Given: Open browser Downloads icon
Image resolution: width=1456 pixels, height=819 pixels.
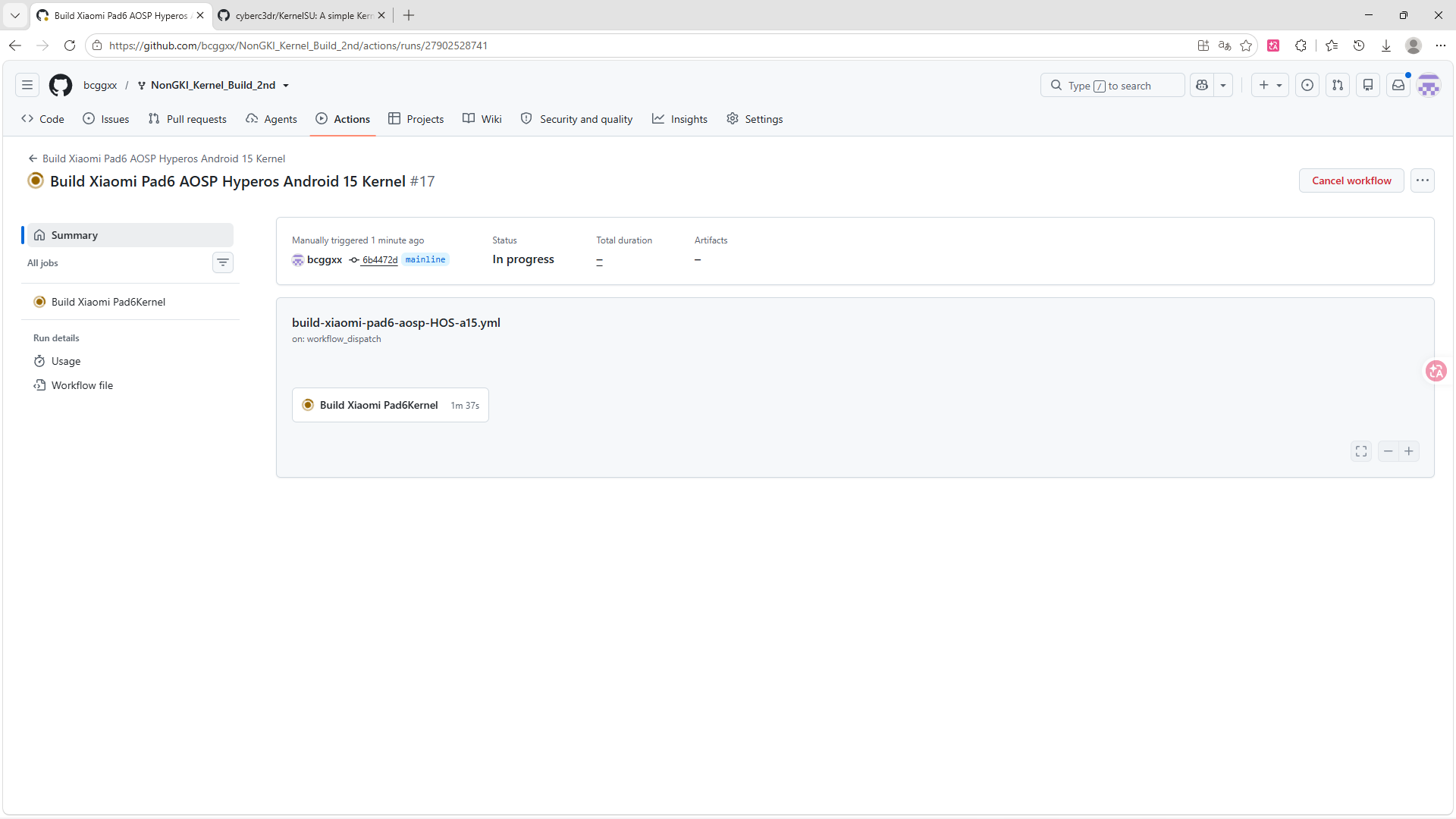Looking at the screenshot, I should [x=1386, y=45].
